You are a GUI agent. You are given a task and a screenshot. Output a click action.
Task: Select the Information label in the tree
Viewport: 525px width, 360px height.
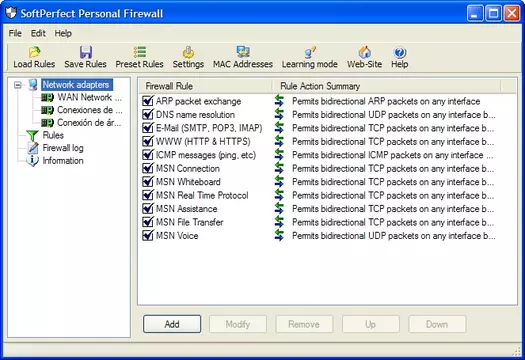[x=63, y=161]
